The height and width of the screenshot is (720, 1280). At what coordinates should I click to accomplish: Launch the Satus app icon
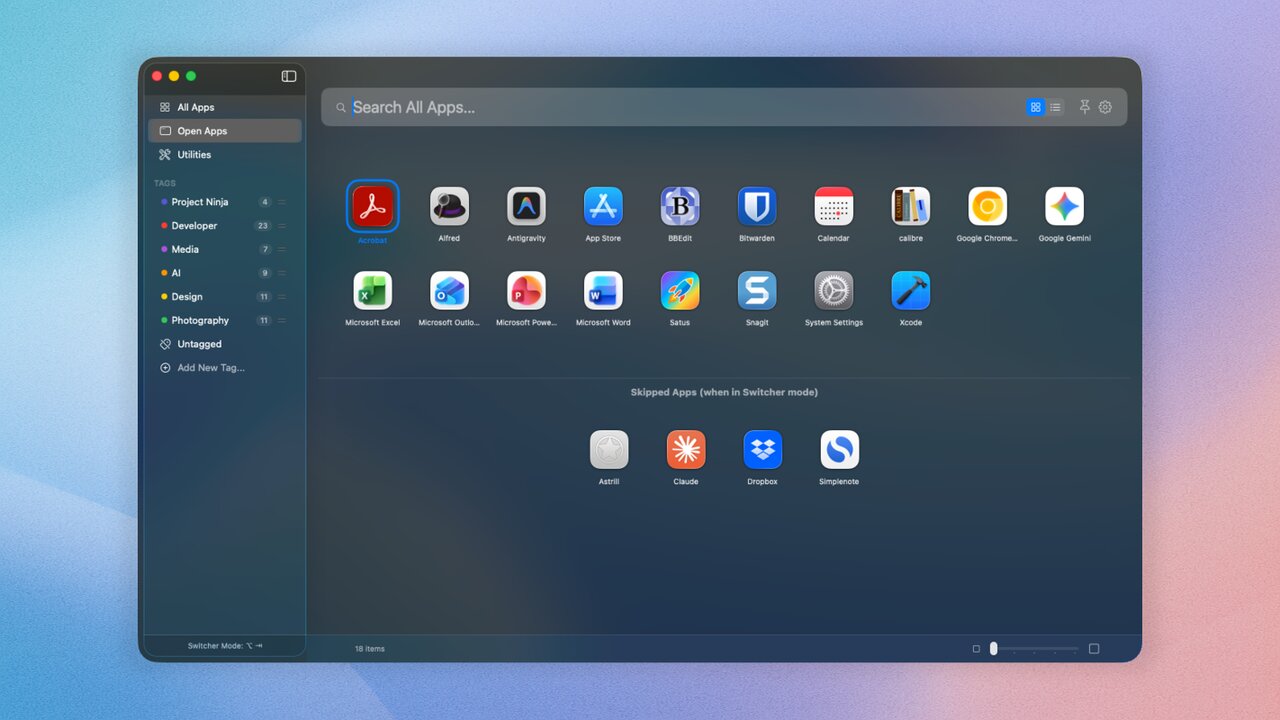(680, 290)
